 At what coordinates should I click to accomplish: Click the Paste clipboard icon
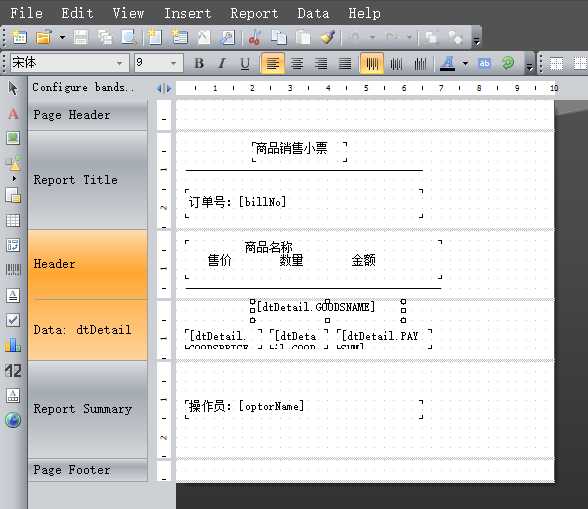pyautogui.click(x=303, y=38)
